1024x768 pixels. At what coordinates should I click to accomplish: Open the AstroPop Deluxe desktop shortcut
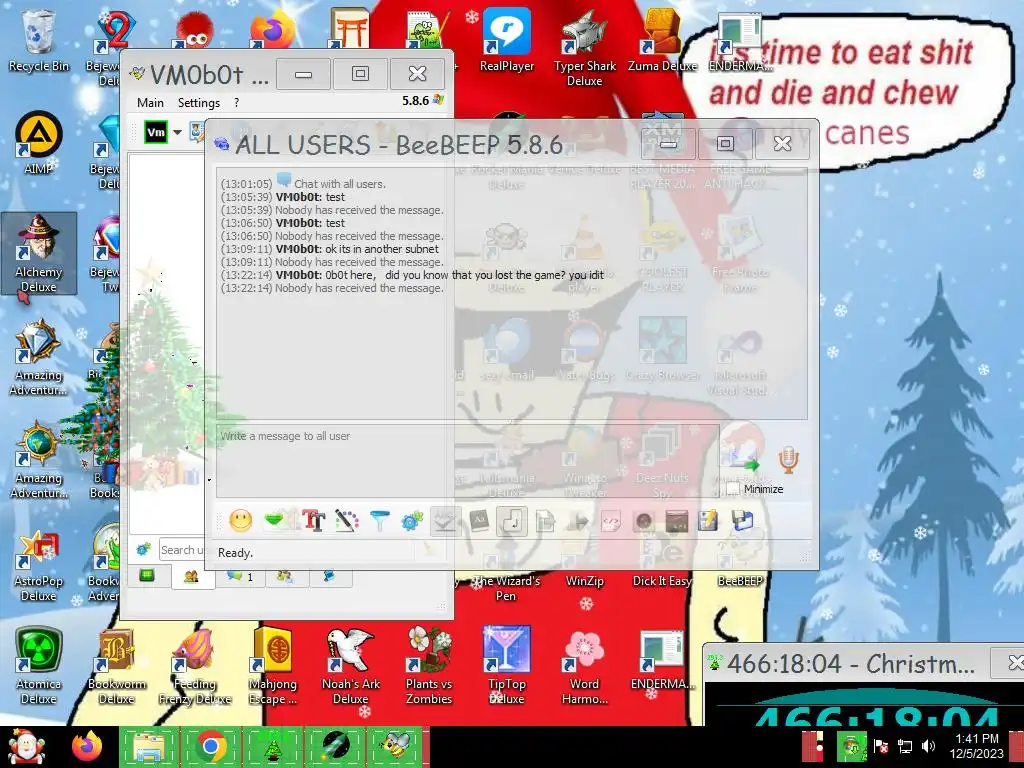click(x=39, y=566)
